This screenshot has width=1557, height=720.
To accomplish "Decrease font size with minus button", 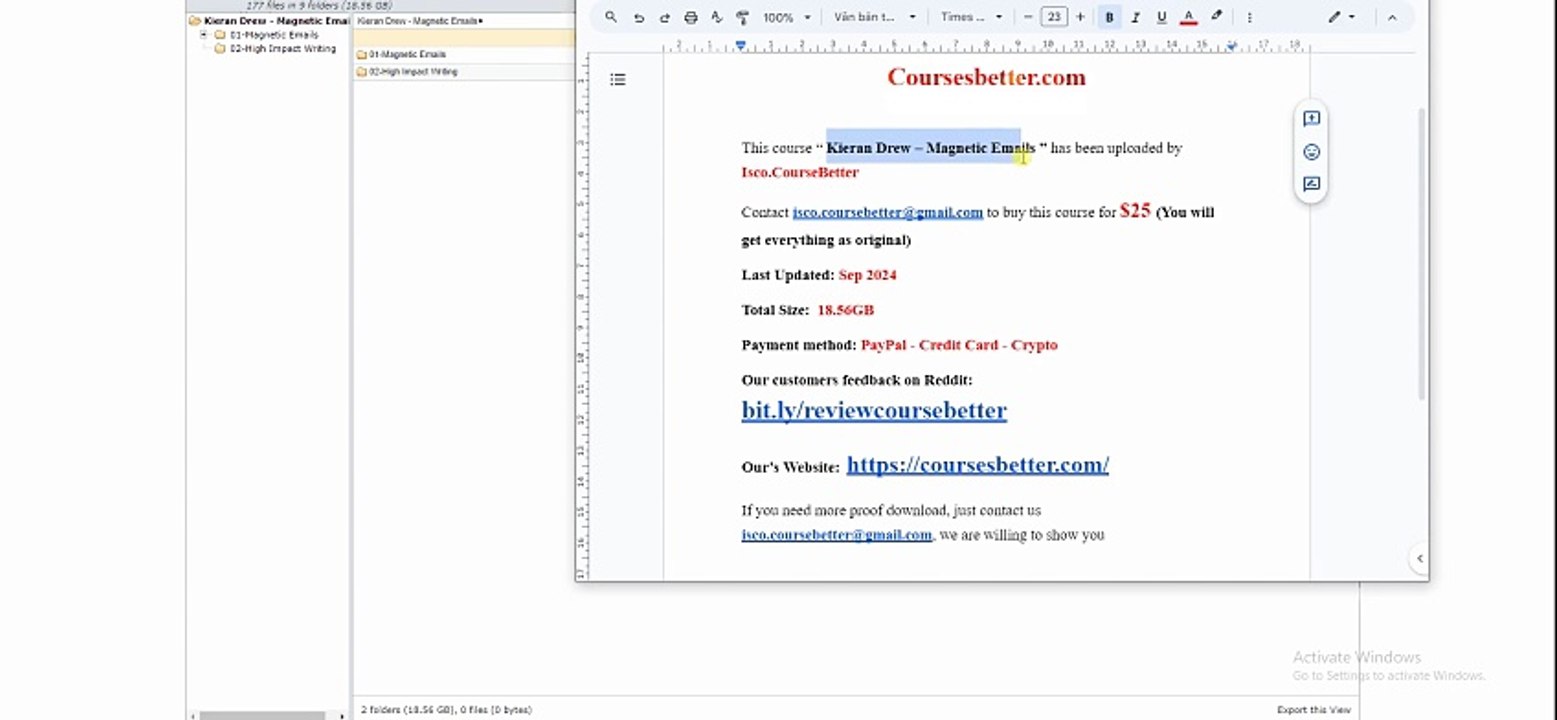I will [1028, 17].
